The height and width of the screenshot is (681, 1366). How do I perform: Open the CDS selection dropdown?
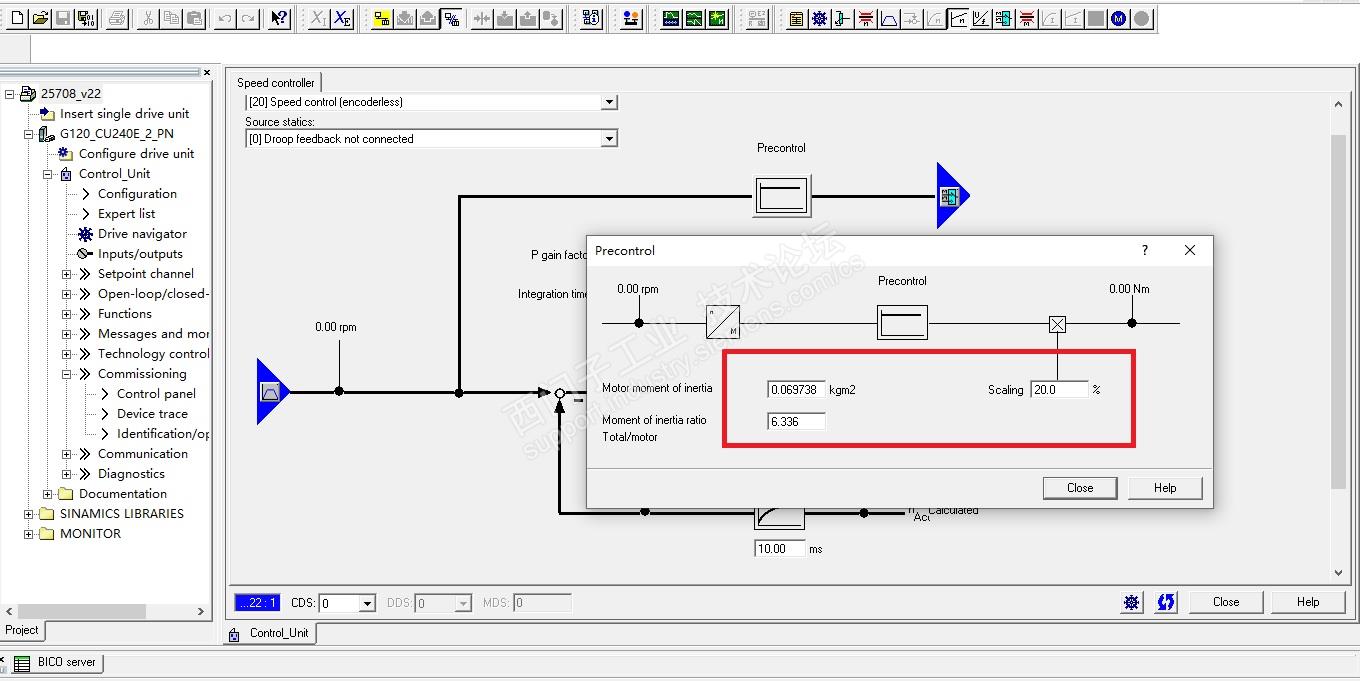[x=367, y=603]
